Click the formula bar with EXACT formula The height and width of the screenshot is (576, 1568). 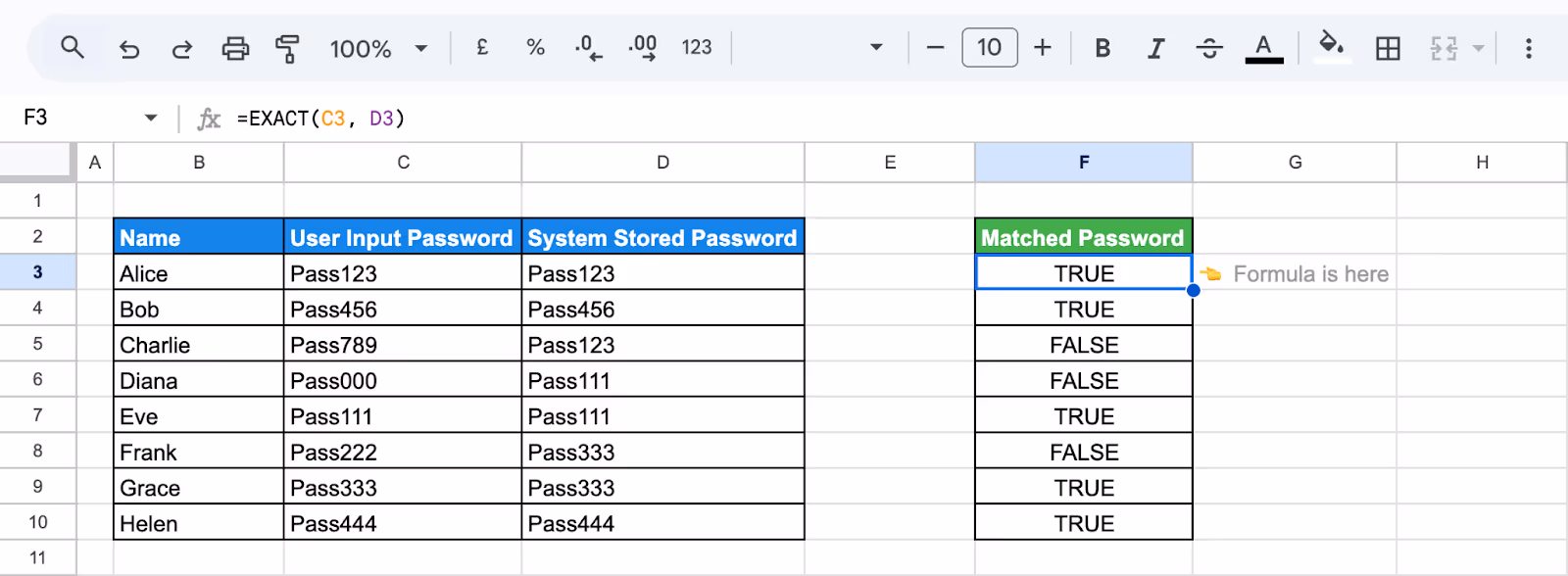[x=882, y=119]
